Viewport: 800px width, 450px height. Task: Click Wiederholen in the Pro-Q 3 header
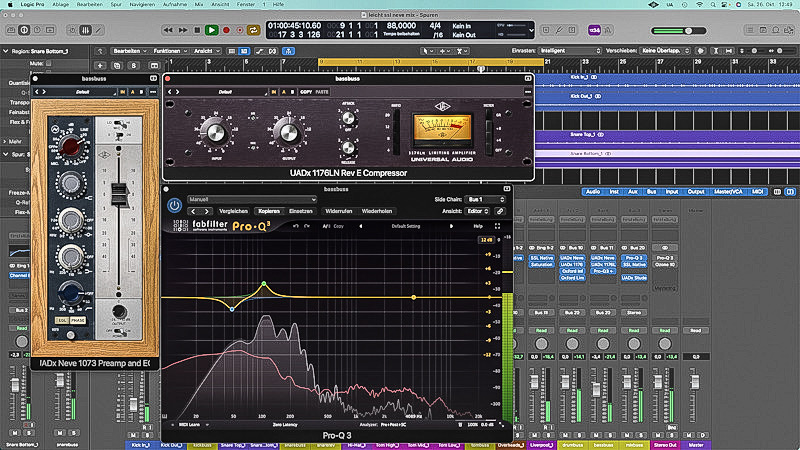(x=377, y=211)
